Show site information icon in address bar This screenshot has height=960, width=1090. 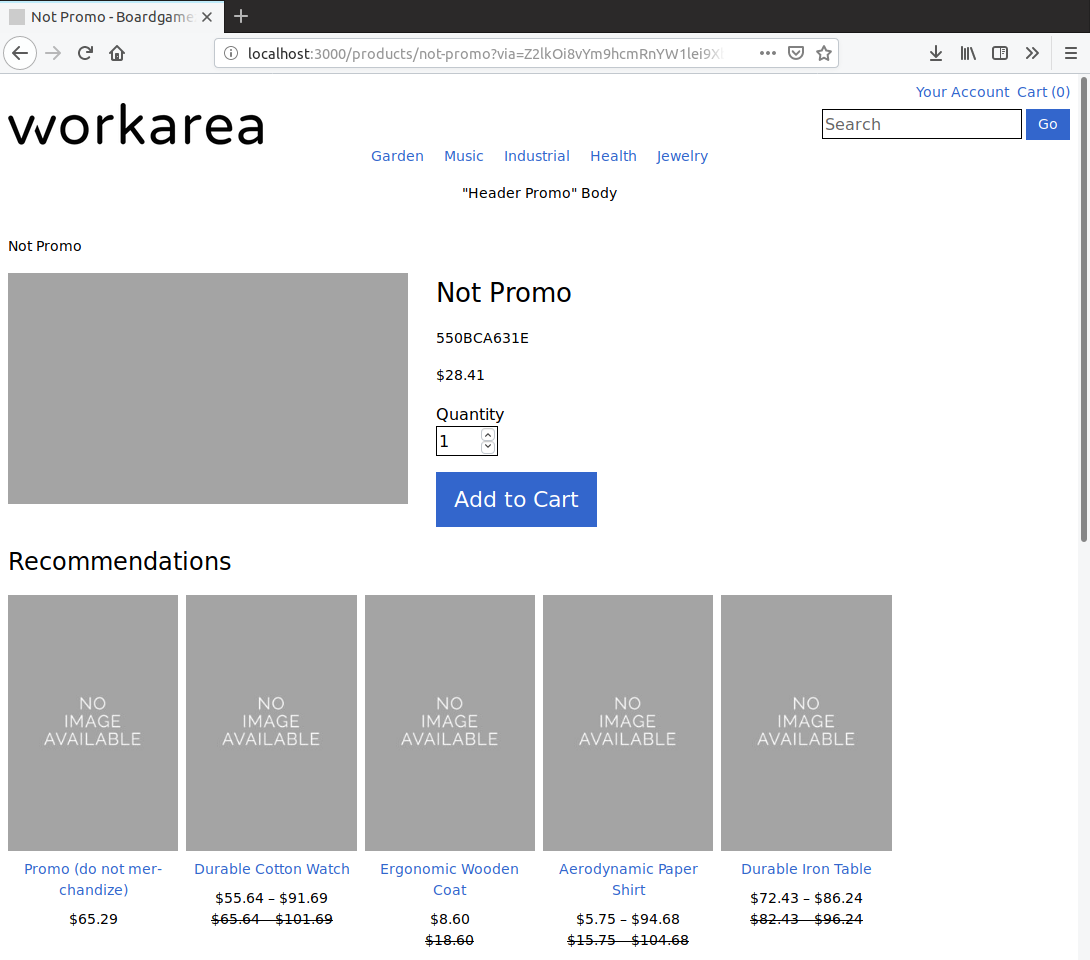coord(231,54)
